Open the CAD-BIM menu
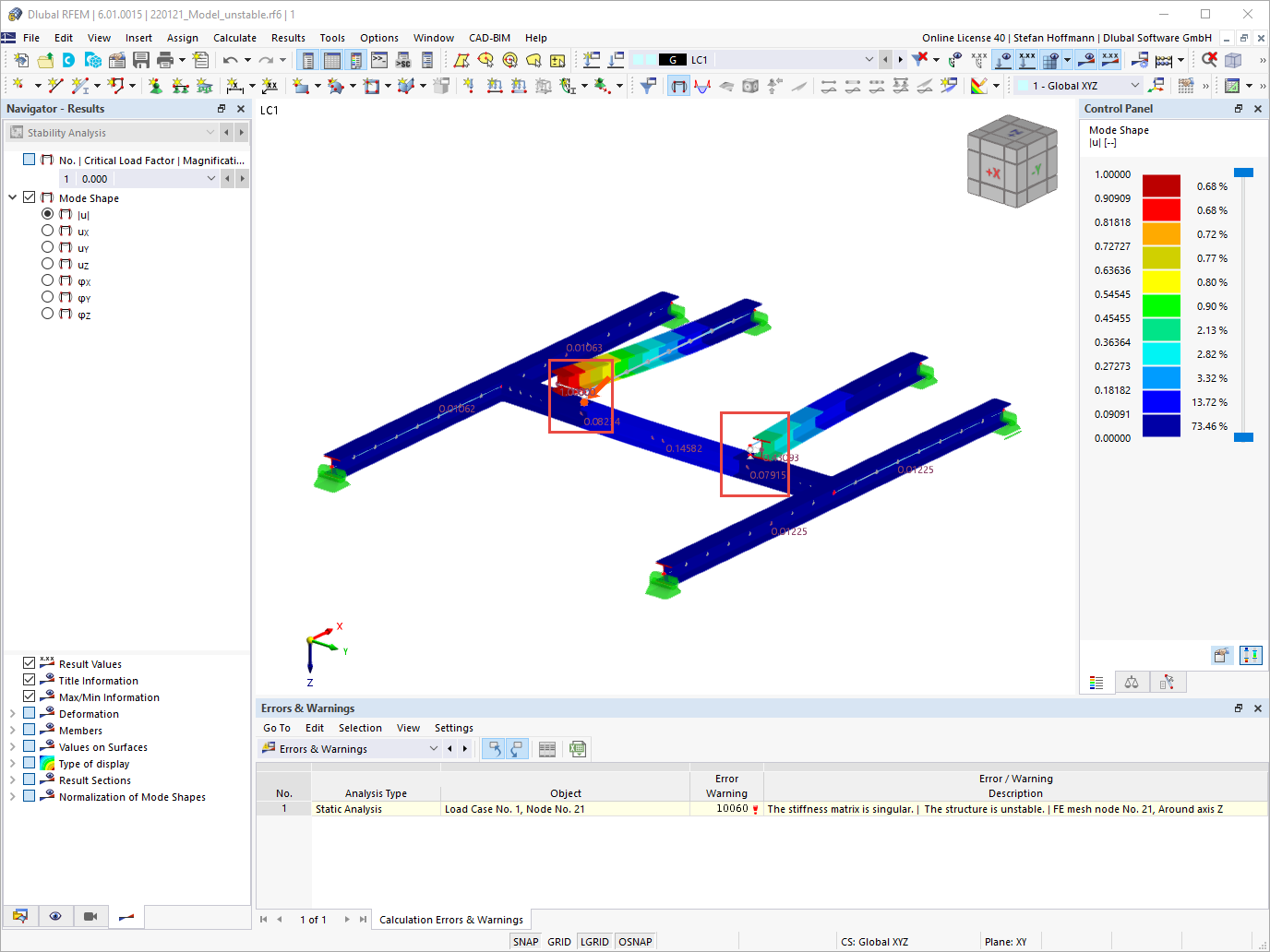The height and width of the screenshot is (952, 1270). 489,38
